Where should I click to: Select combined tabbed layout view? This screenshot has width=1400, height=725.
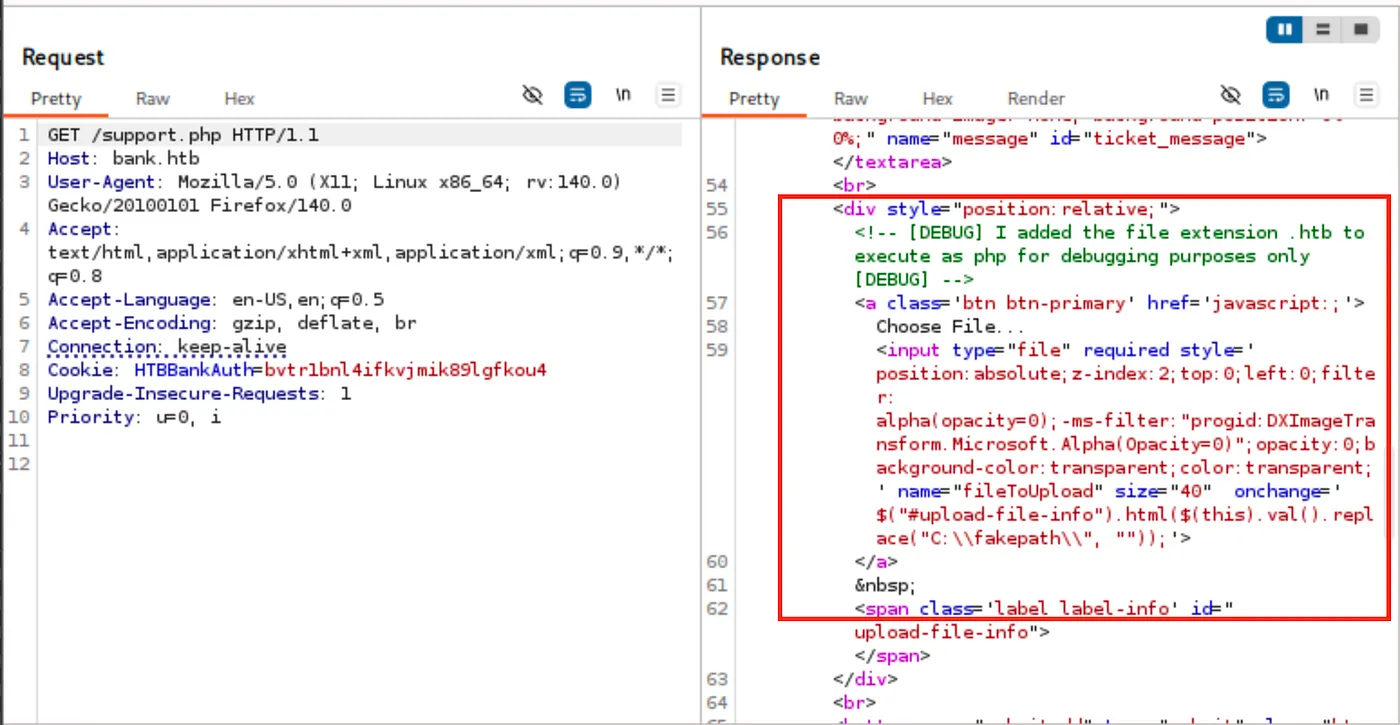click(x=1360, y=30)
